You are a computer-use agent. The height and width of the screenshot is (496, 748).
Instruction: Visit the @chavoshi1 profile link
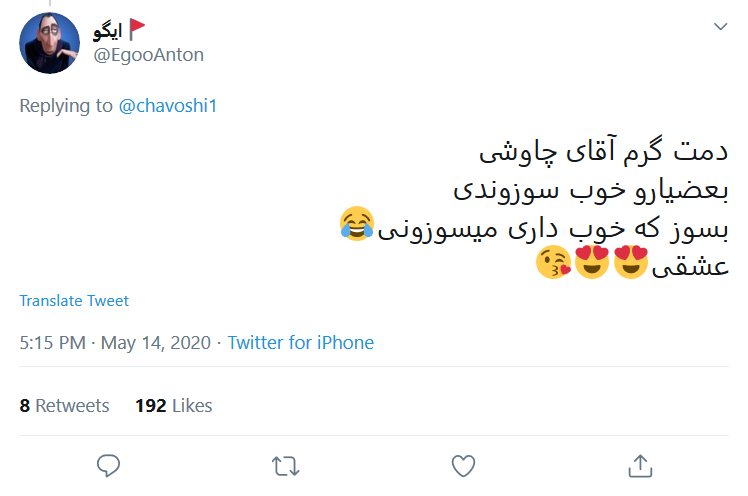[x=168, y=106]
